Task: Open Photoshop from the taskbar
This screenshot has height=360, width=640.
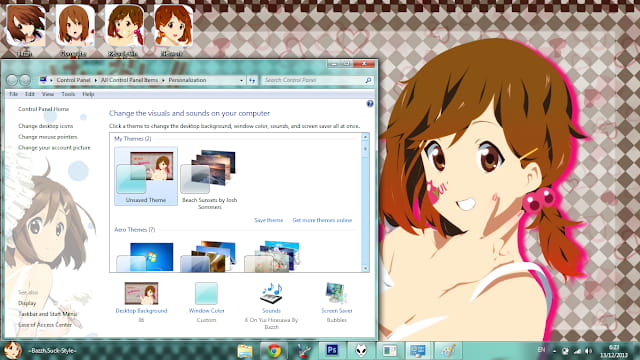Action: click(x=332, y=350)
